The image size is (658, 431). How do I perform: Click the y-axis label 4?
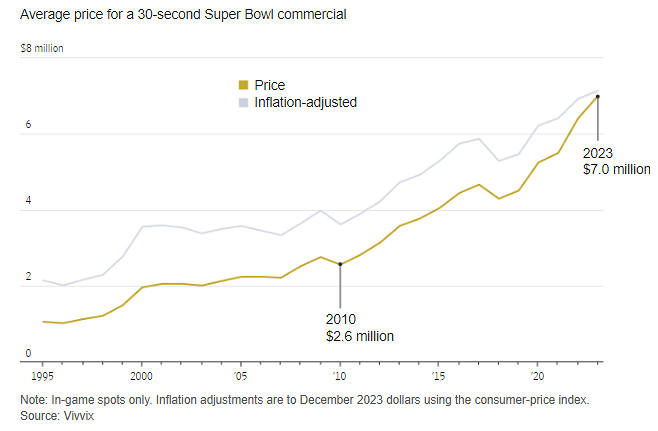click(29, 201)
